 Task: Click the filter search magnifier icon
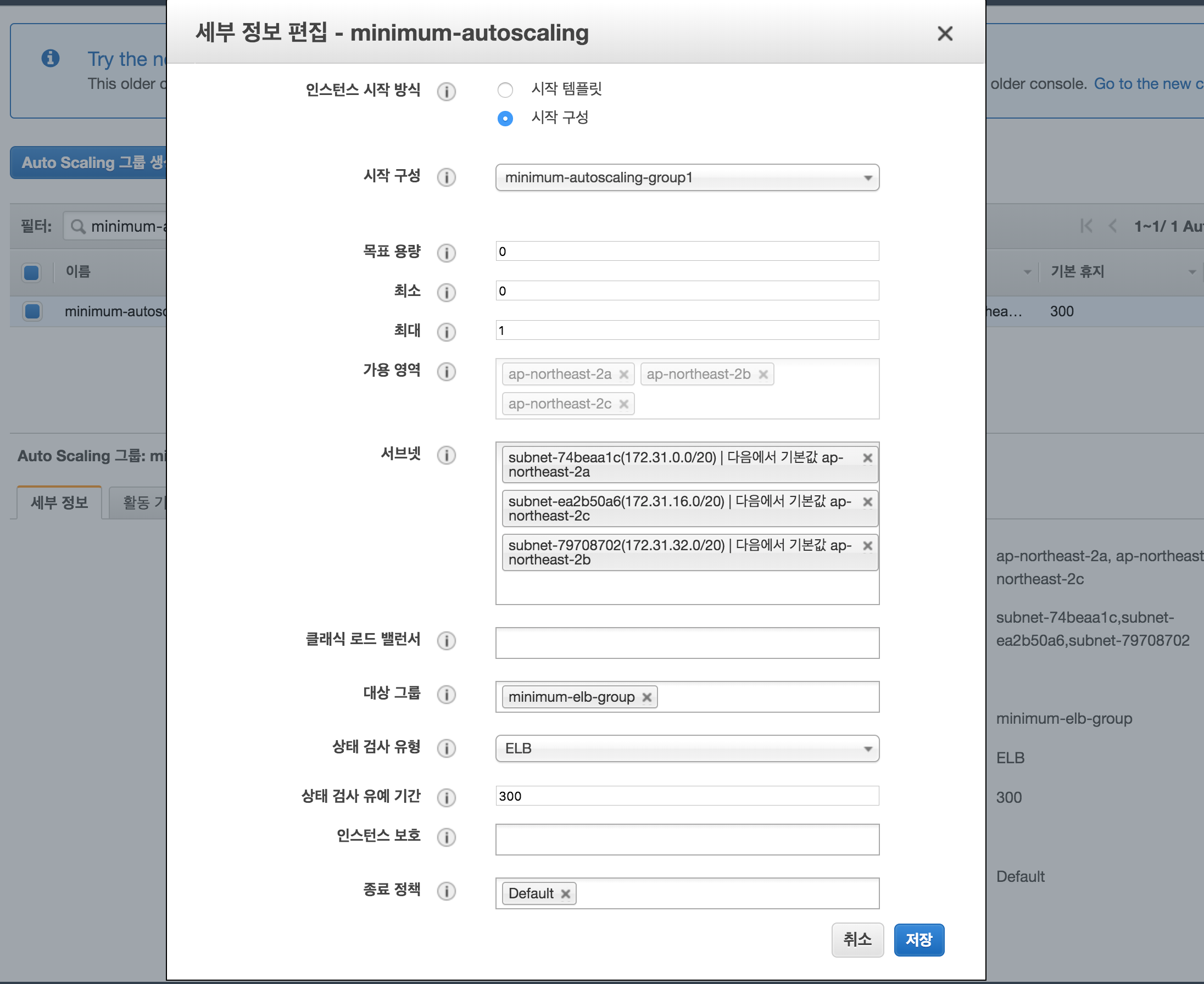[x=77, y=227]
